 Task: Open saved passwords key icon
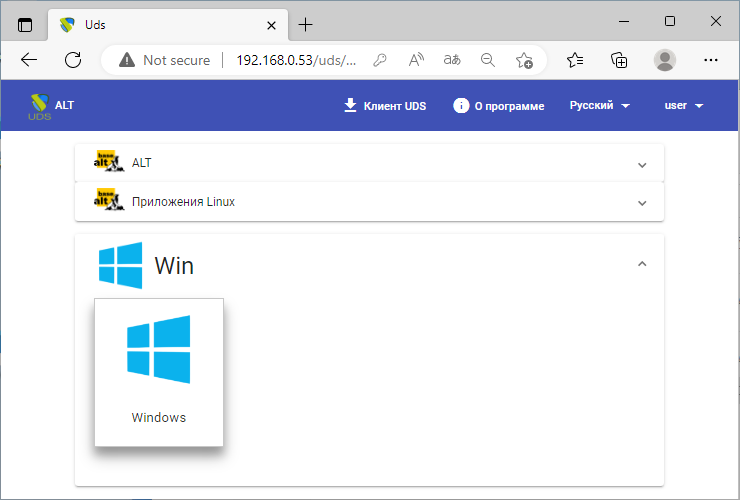tap(379, 60)
